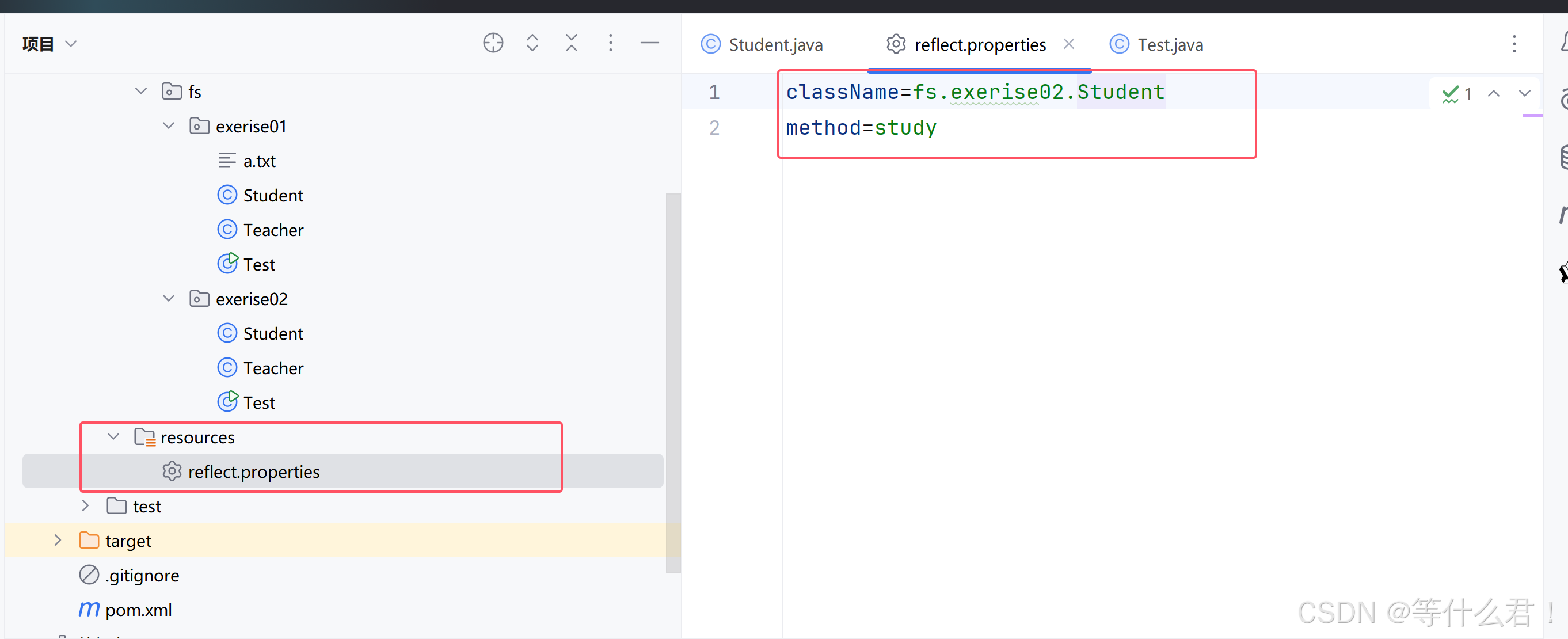The width and height of the screenshot is (1568, 639).
Task: Select Teacher class under exerise02
Action: [273, 368]
